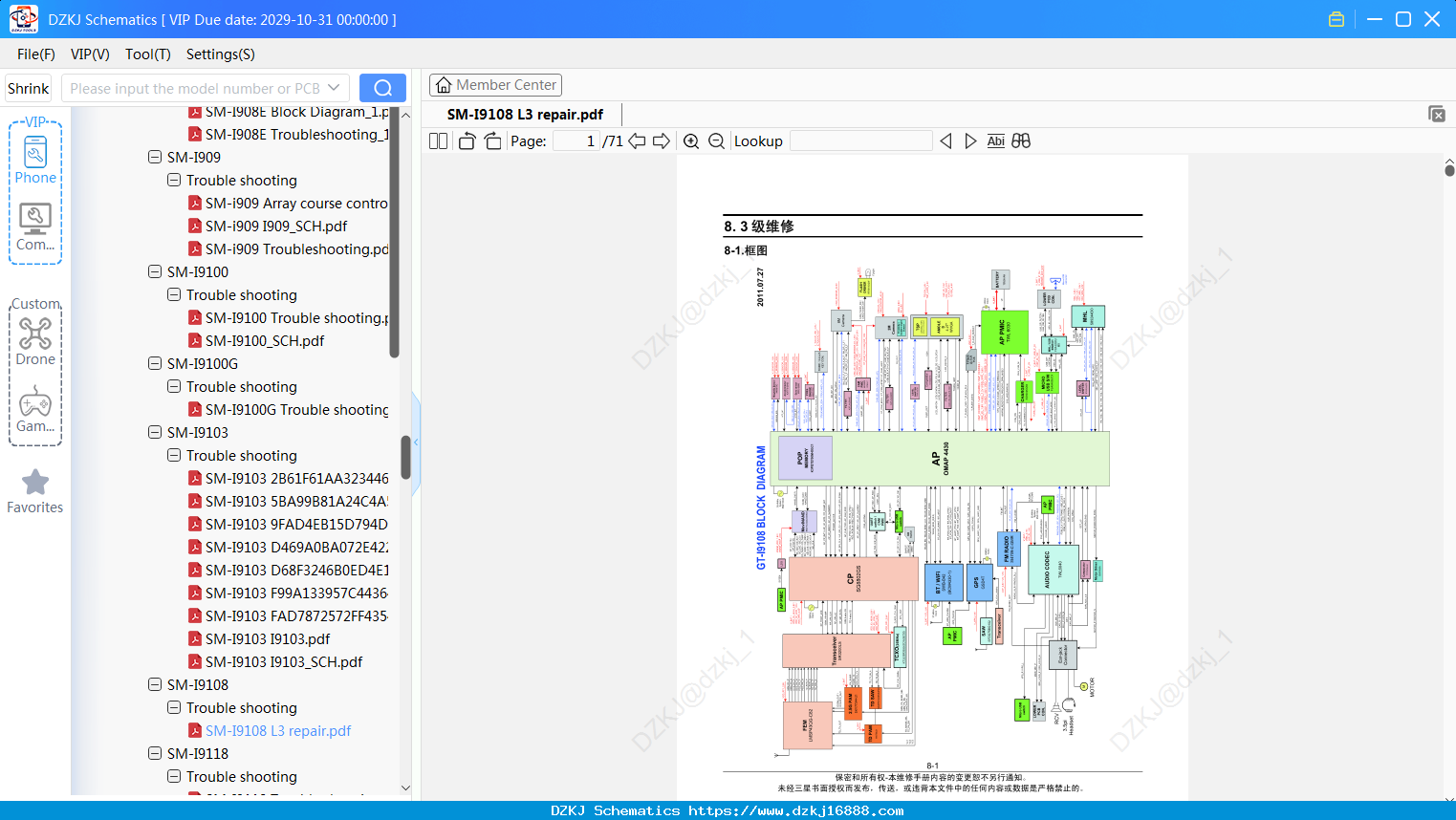Find previous lookup result
The image size is (1456, 820).
[945, 141]
